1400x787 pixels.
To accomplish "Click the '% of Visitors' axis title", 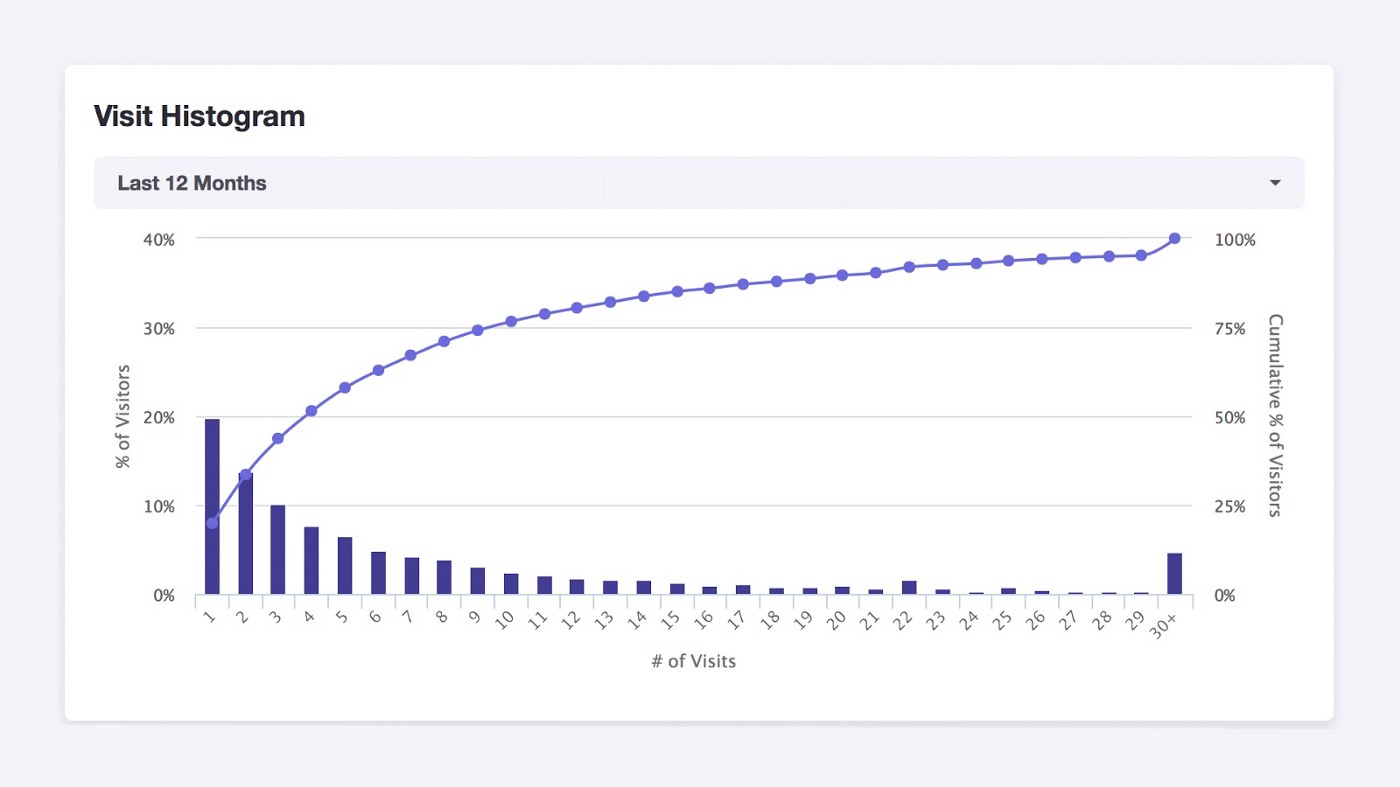I will click(124, 416).
